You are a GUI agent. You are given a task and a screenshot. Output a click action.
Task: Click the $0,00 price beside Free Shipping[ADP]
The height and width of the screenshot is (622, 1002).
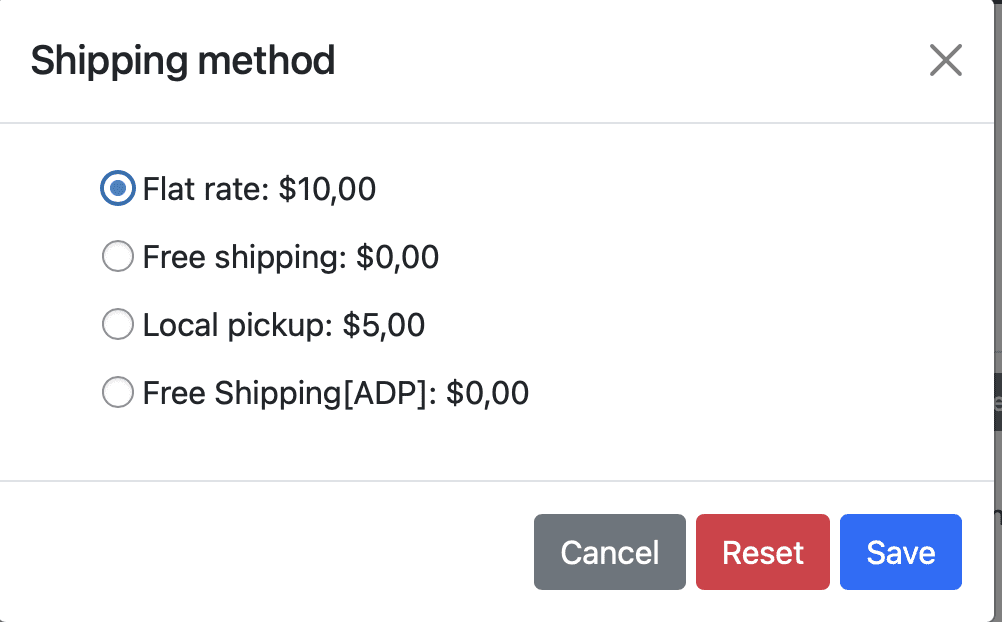point(487,393)
